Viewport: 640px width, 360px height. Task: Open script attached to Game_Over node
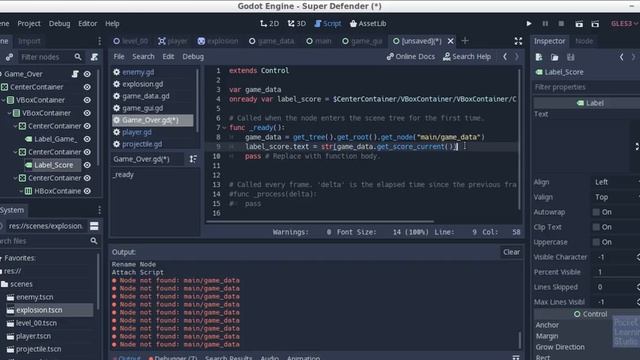pos(75,74)
